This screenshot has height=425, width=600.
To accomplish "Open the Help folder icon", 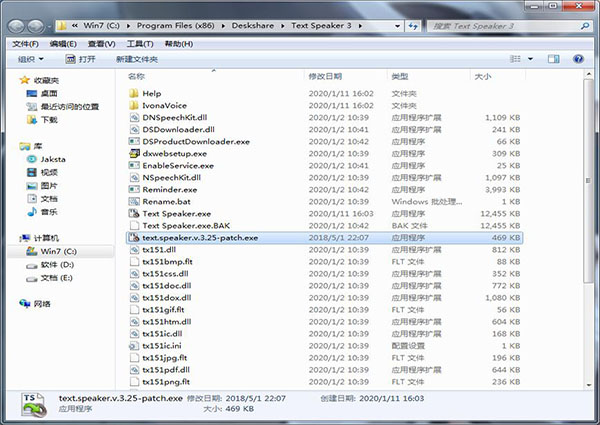I will [134, 93].
